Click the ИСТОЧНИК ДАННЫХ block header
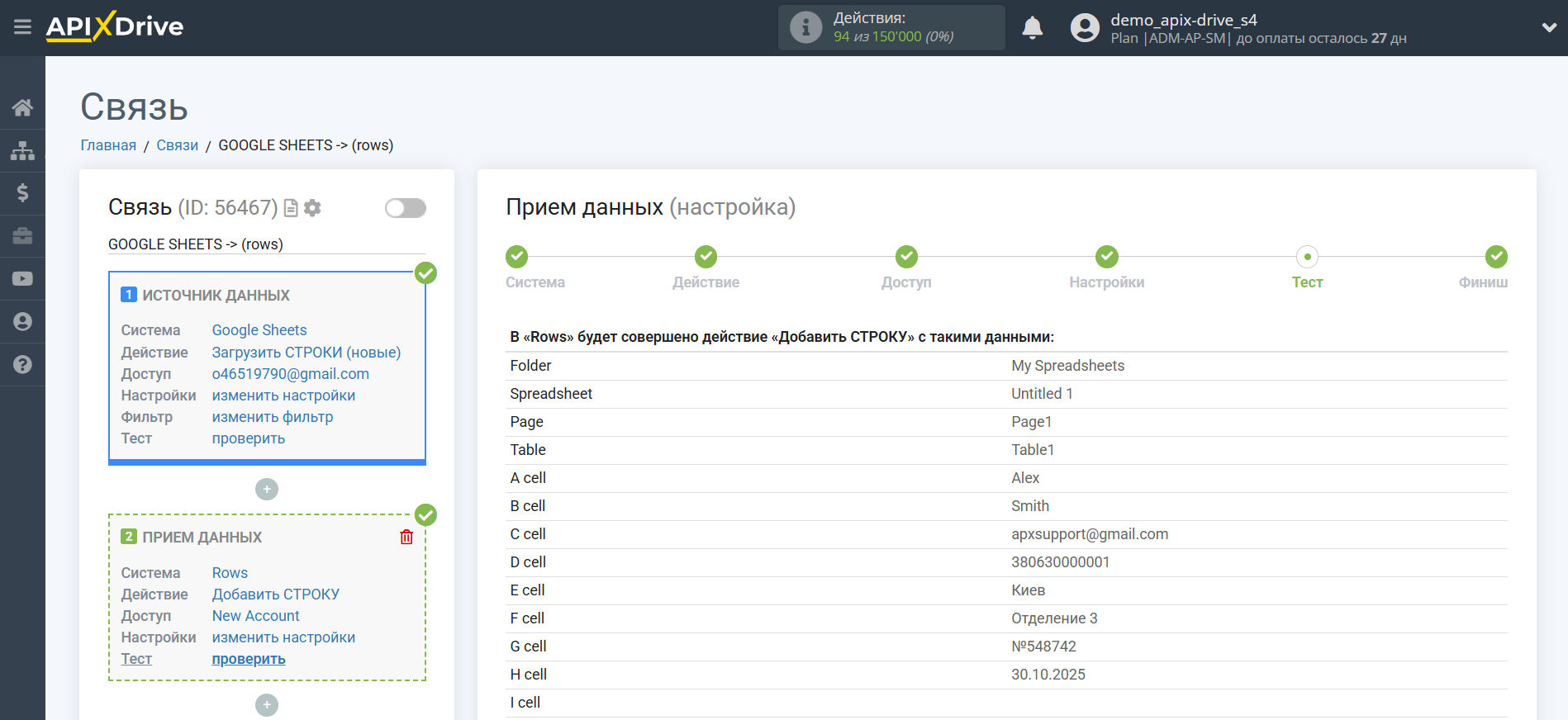The height and width of the screenshot is (720, 1568). (x=216, y=296)
